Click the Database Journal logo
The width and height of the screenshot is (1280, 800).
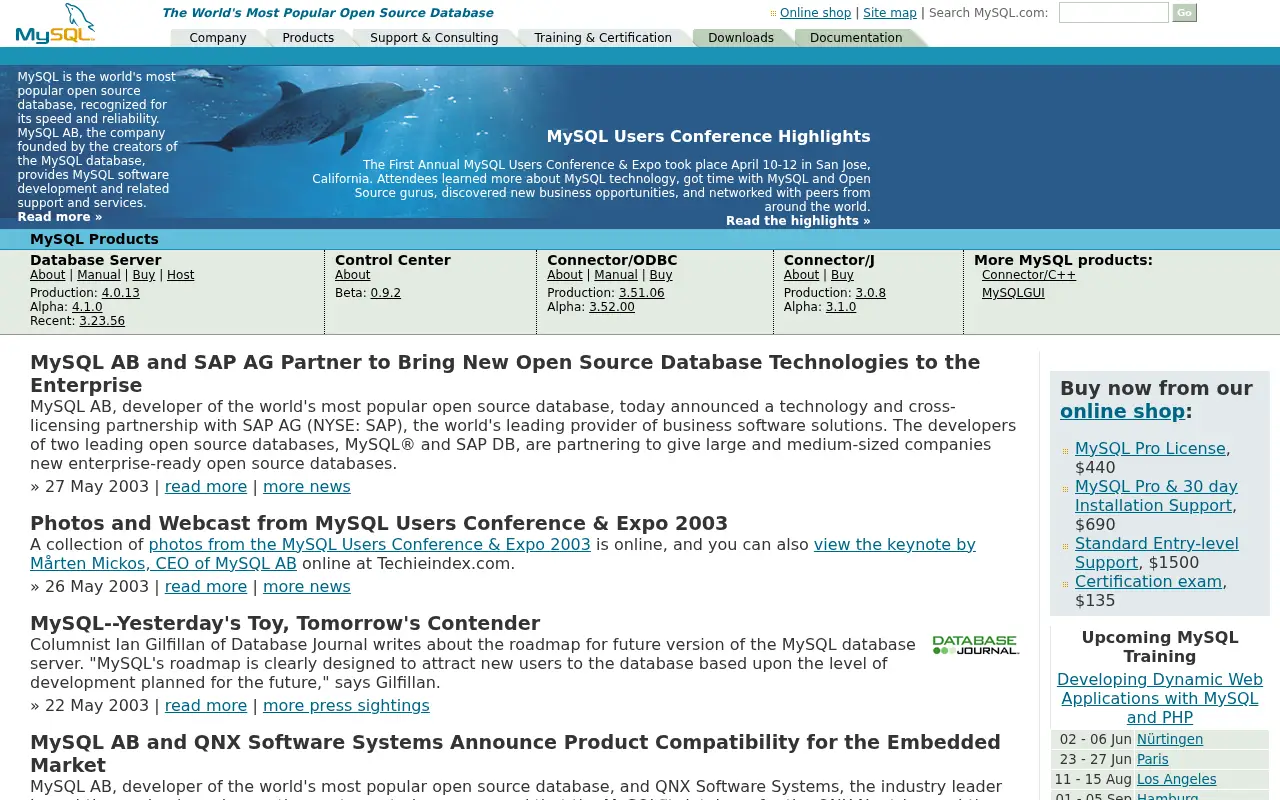(x=976, y=645)
